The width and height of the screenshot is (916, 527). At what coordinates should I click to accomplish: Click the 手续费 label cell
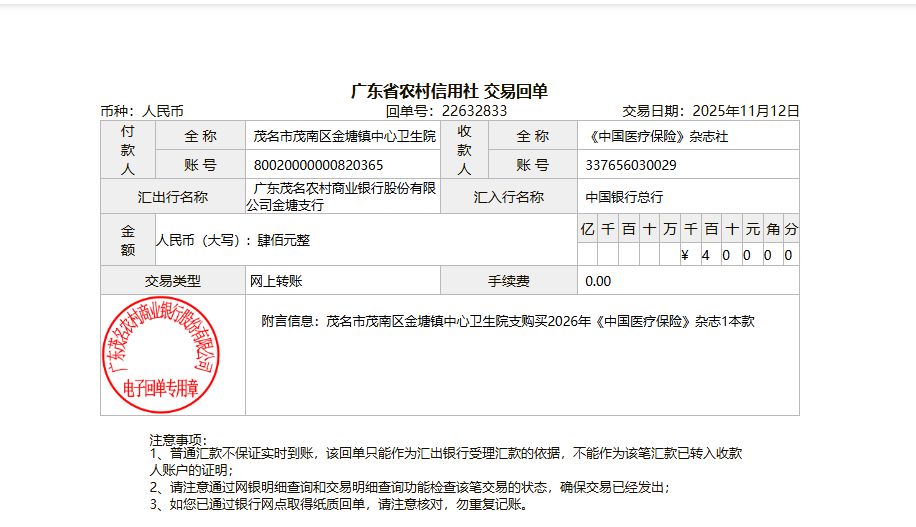click(509, 281)
